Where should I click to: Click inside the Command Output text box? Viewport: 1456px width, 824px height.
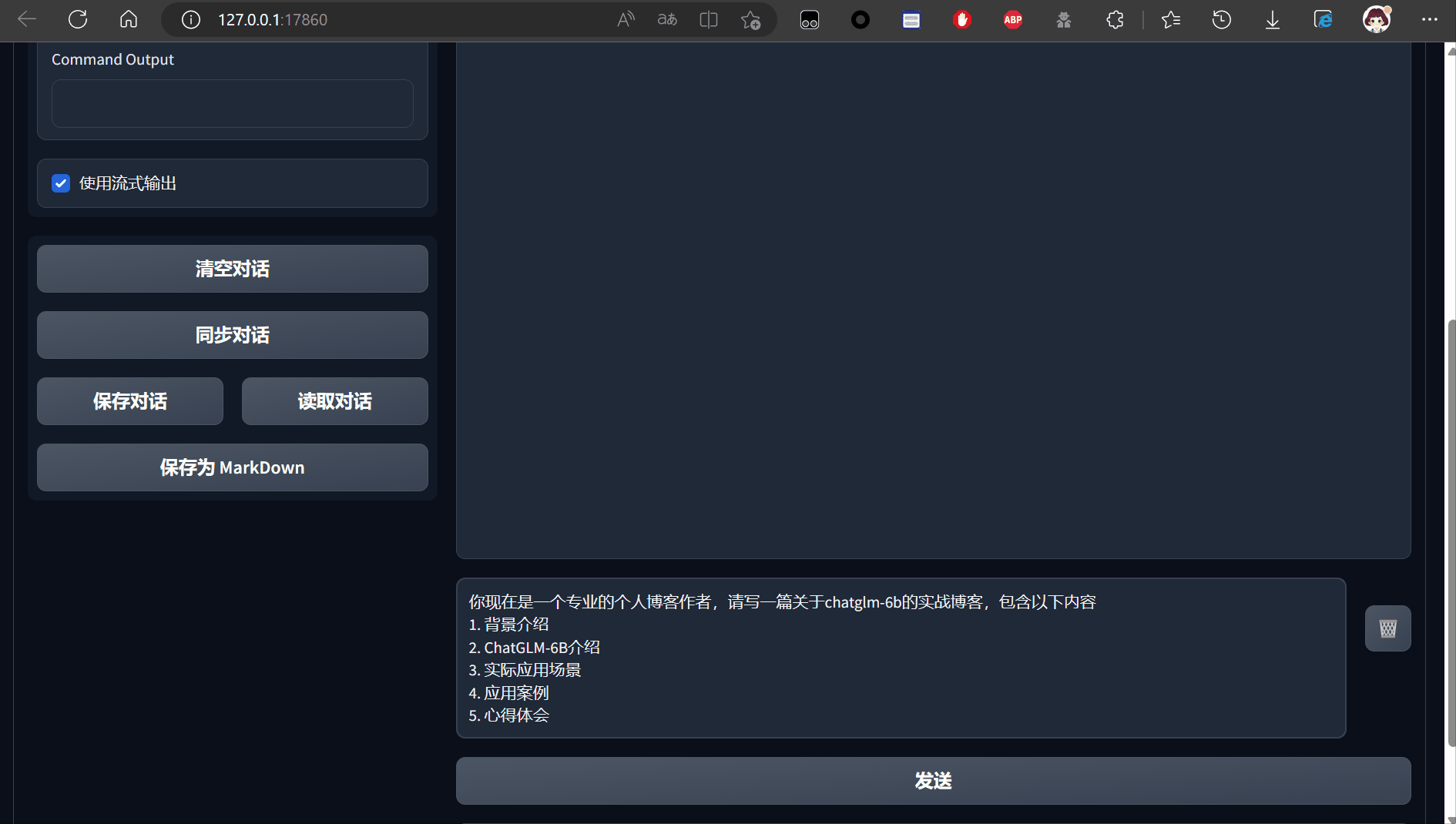tap(232, 103)
